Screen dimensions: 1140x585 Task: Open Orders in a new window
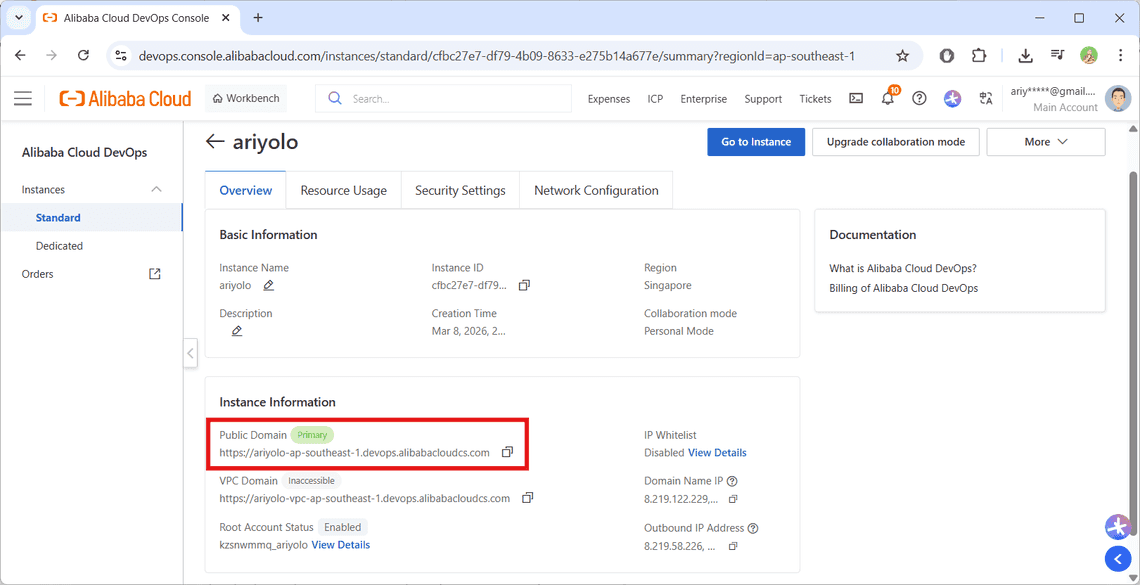coord(155,272)
